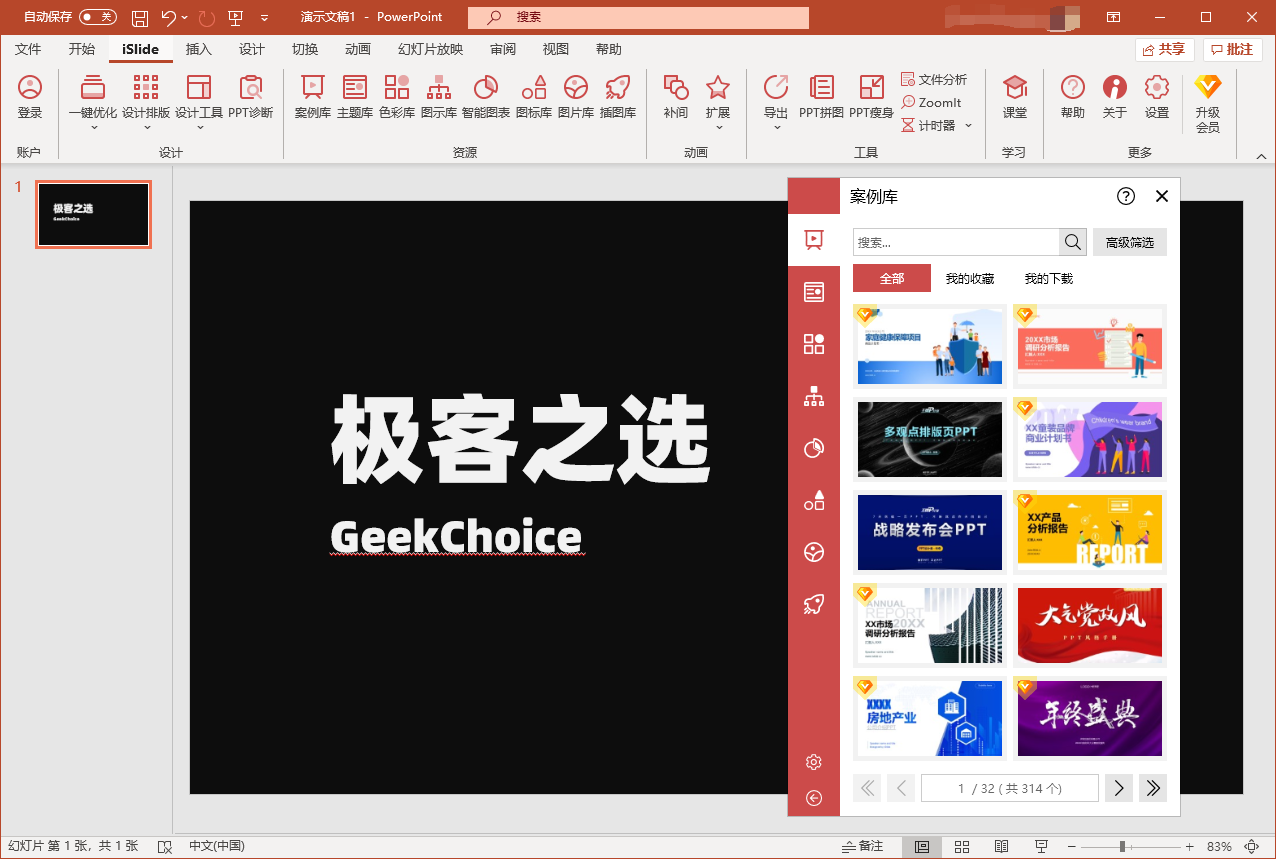Expand the 导出 export dropdown
The width and height of the screenshot is (1276, 859).
pyautogui.click(x=775, y=128)
